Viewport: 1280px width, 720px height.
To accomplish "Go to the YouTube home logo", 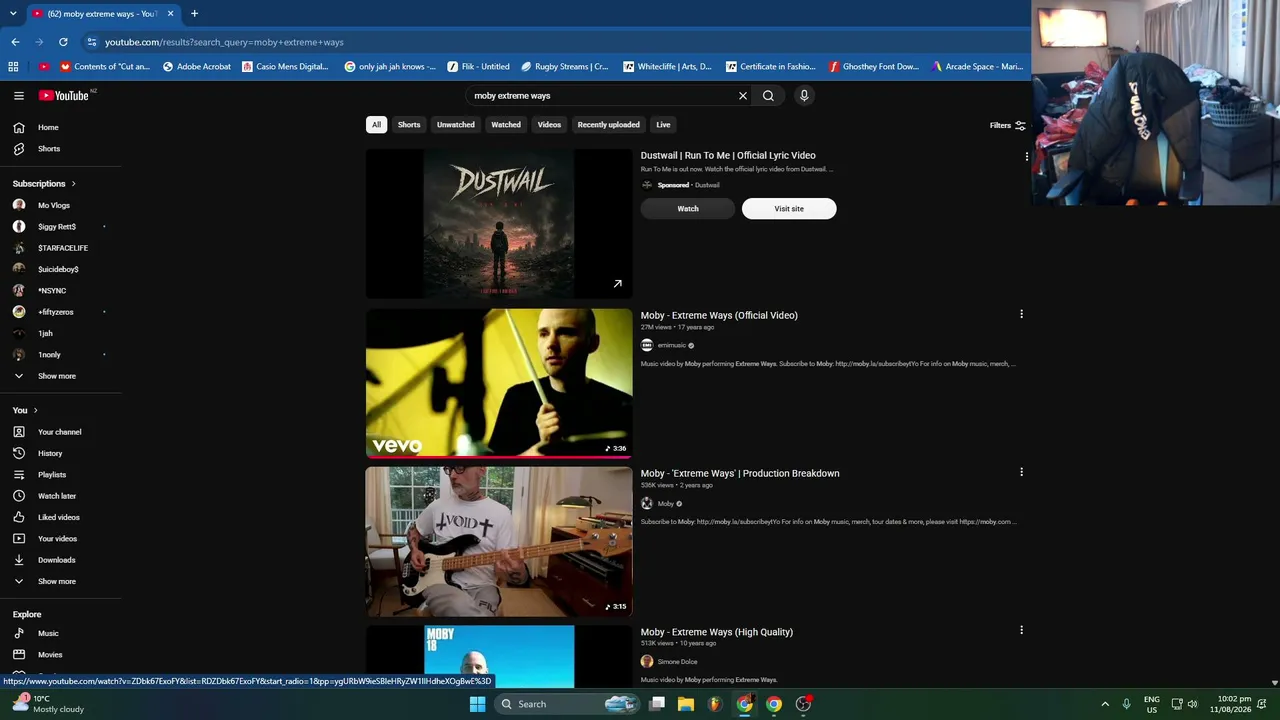I will (x=64, y=96).
